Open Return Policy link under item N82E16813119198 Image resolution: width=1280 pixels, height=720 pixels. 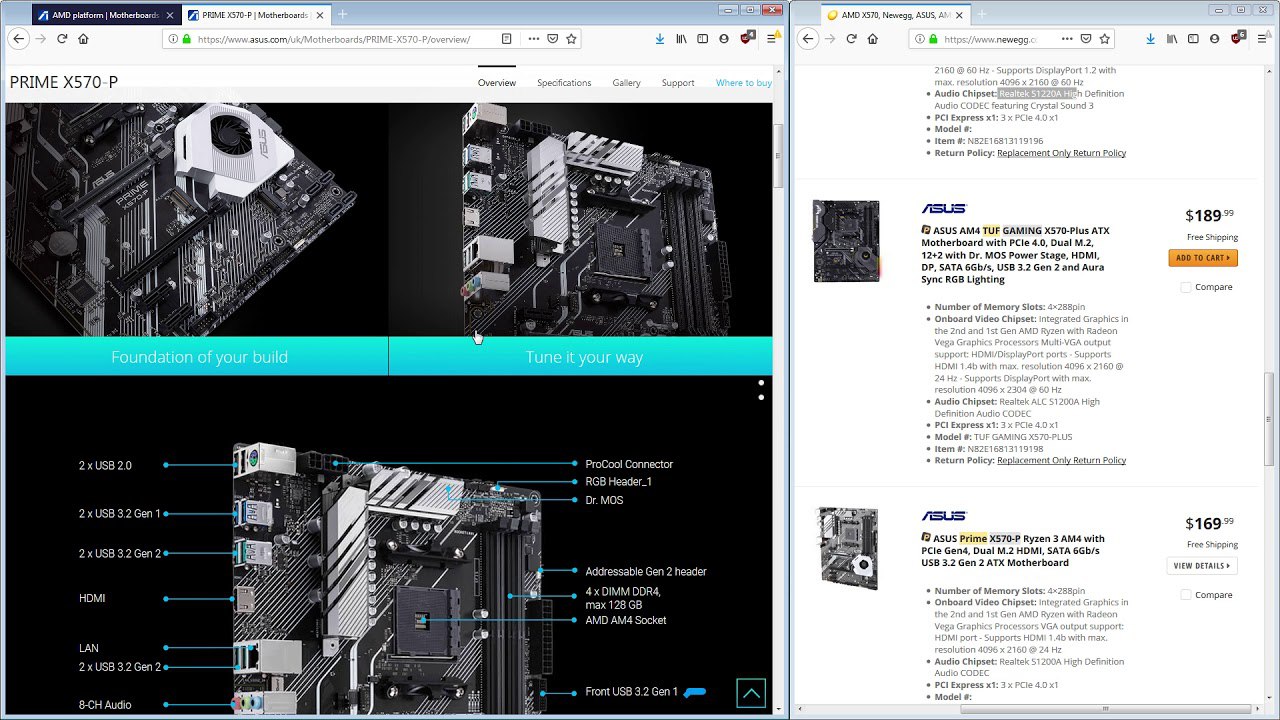(1061, 461)
